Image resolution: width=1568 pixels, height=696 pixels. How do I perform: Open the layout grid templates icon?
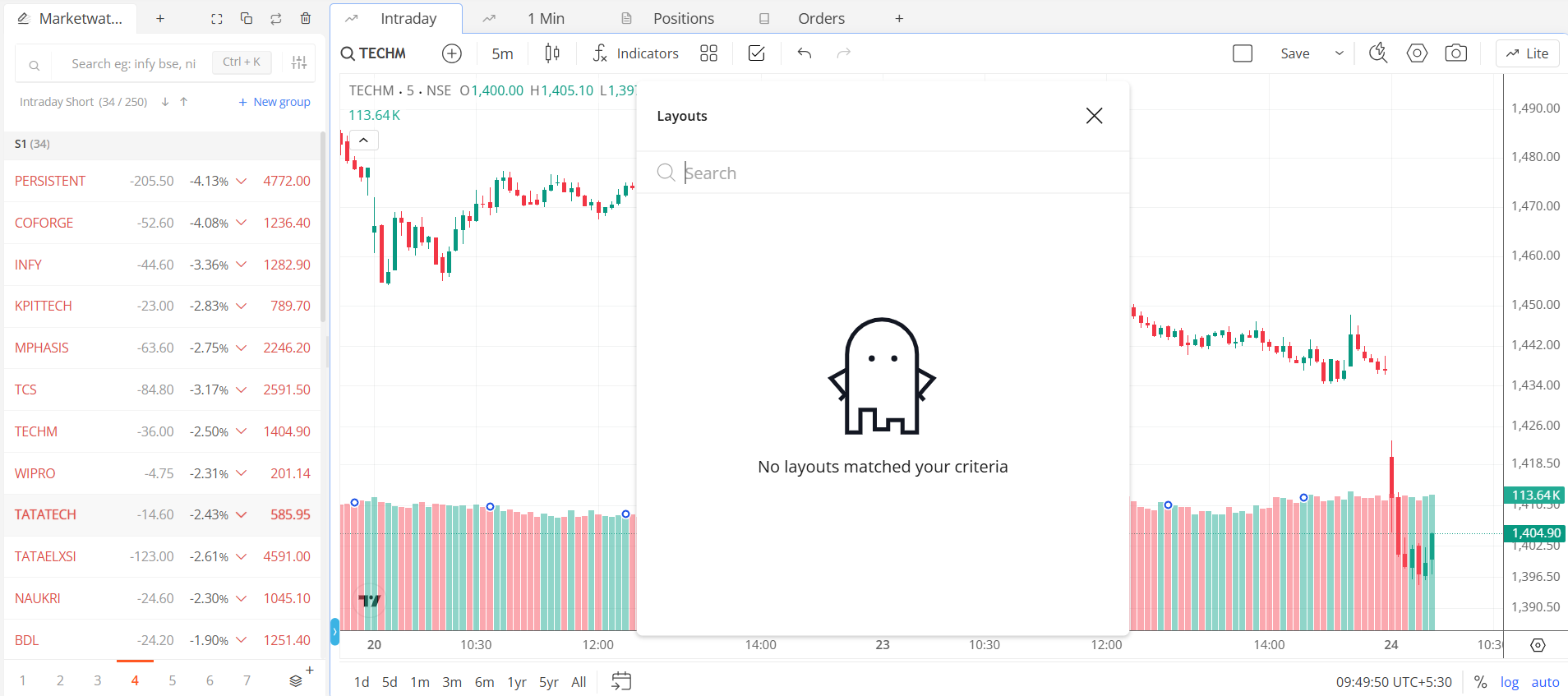708,53
